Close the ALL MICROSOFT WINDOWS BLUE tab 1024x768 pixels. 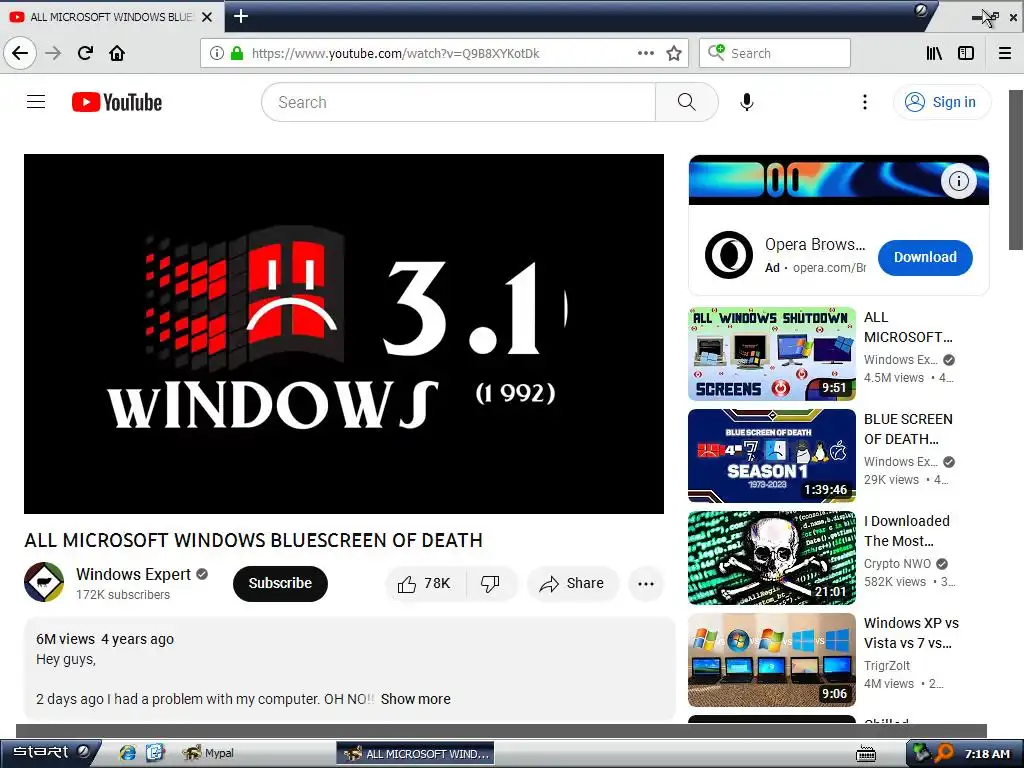coord(207,17)
